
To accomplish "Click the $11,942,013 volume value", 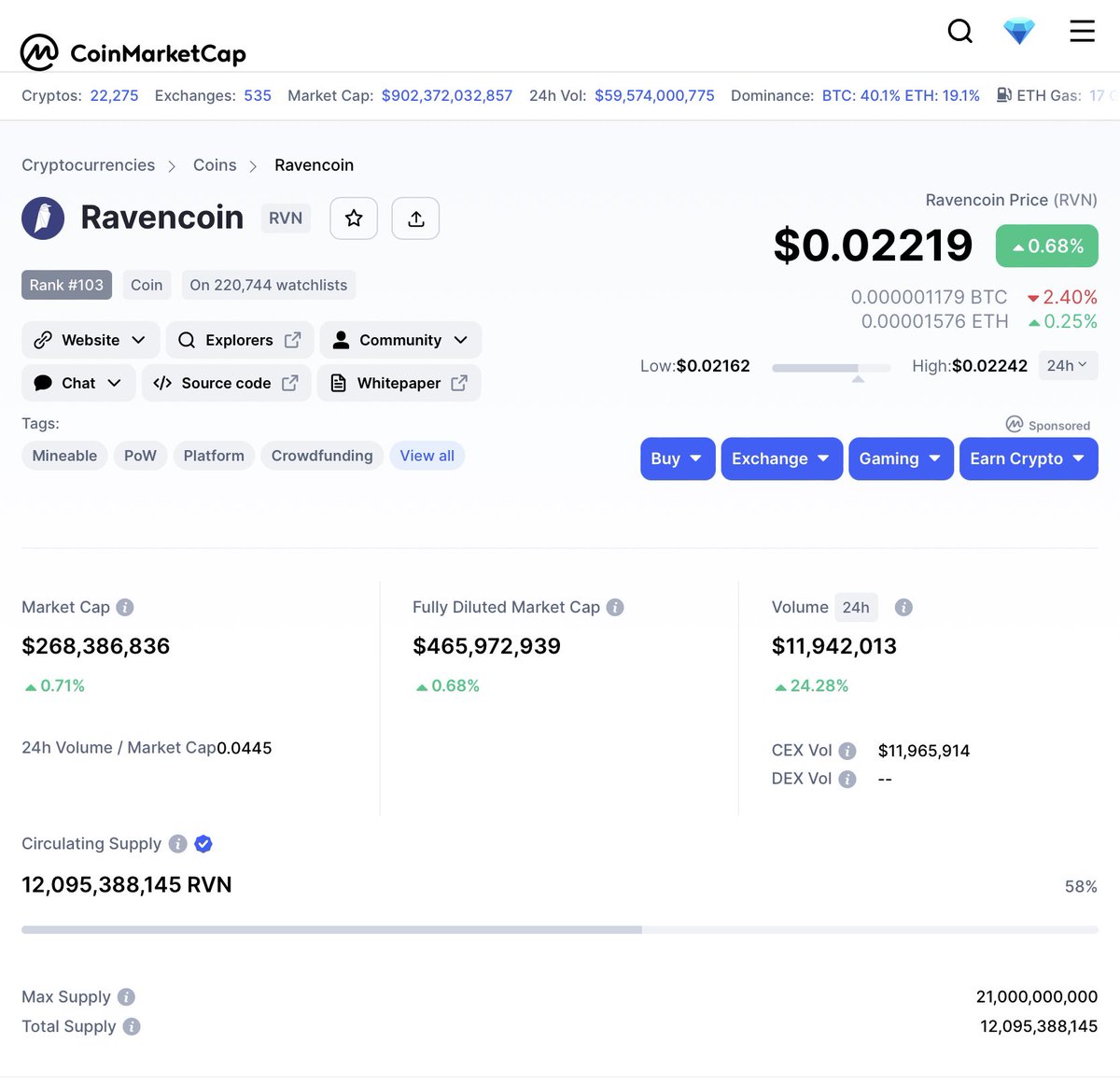I will [x=834, y=646].
